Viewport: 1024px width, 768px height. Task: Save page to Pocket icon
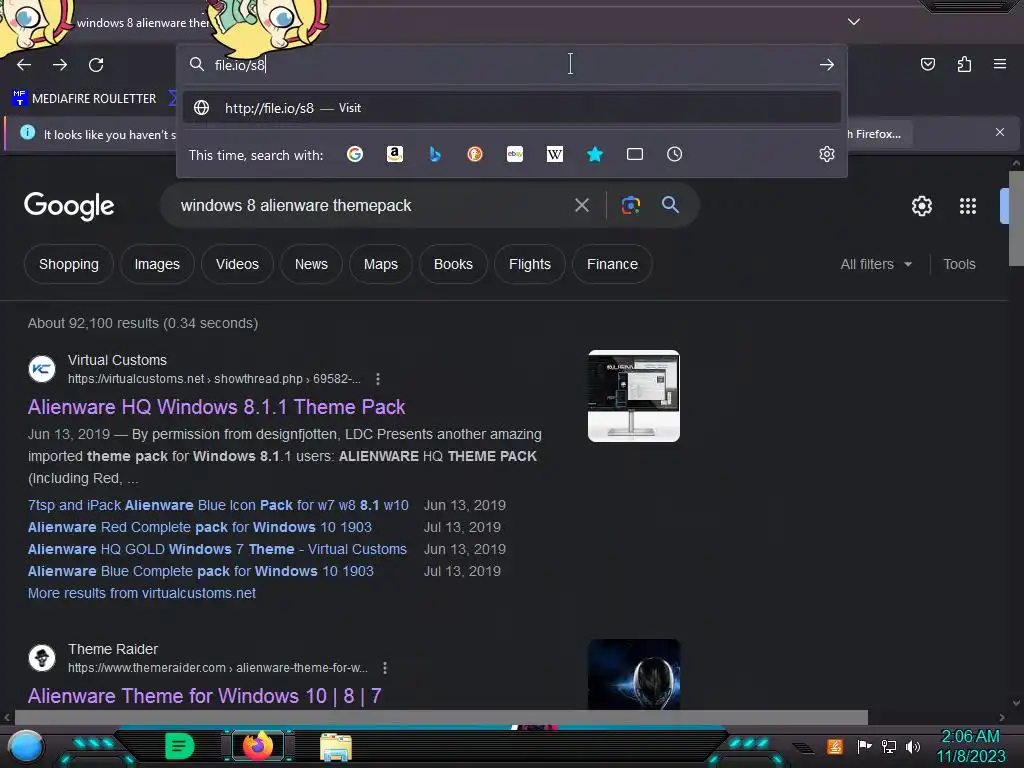tap(927, 64)
